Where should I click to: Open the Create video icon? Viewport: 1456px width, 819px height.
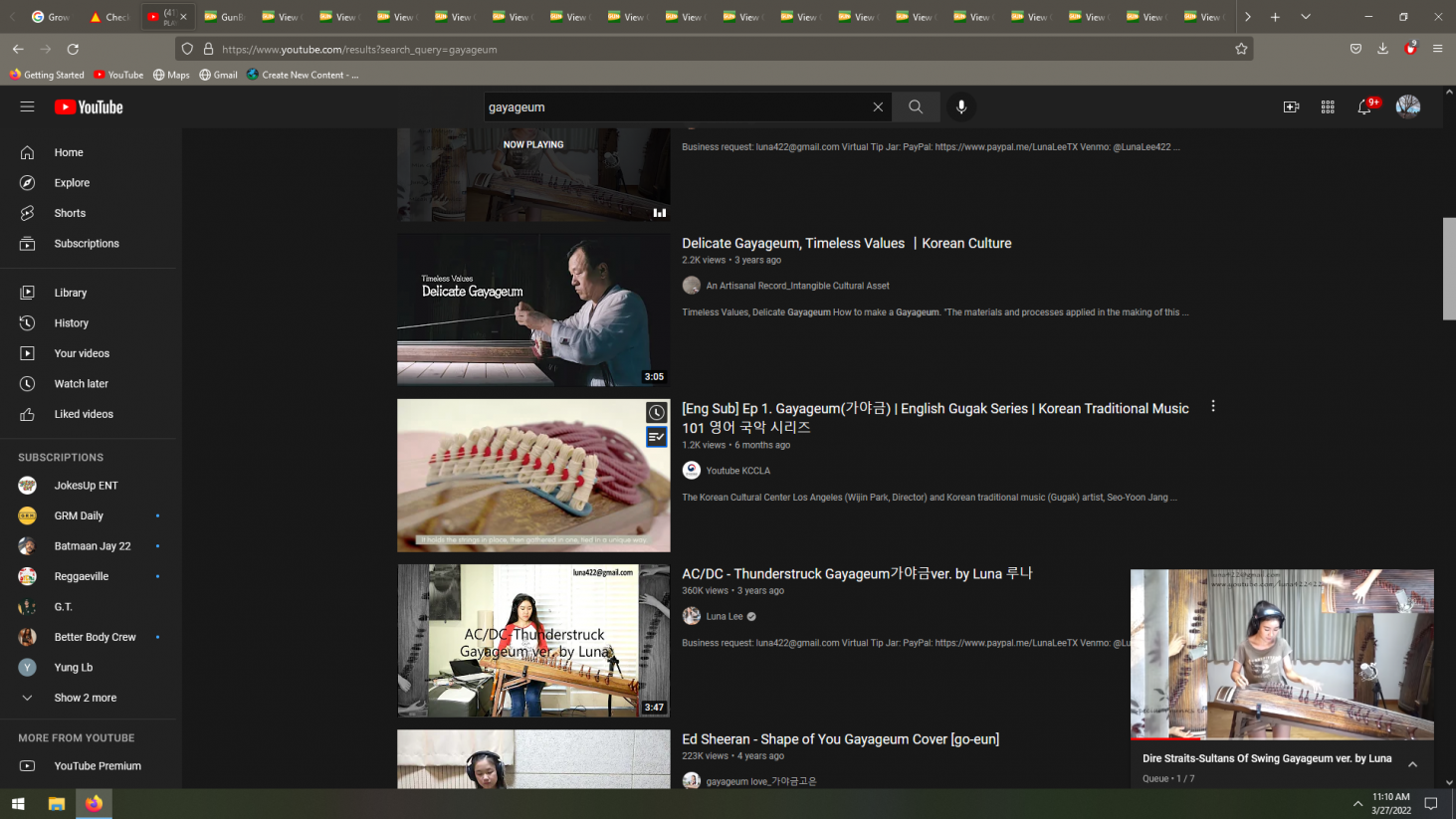[1291, 107]
